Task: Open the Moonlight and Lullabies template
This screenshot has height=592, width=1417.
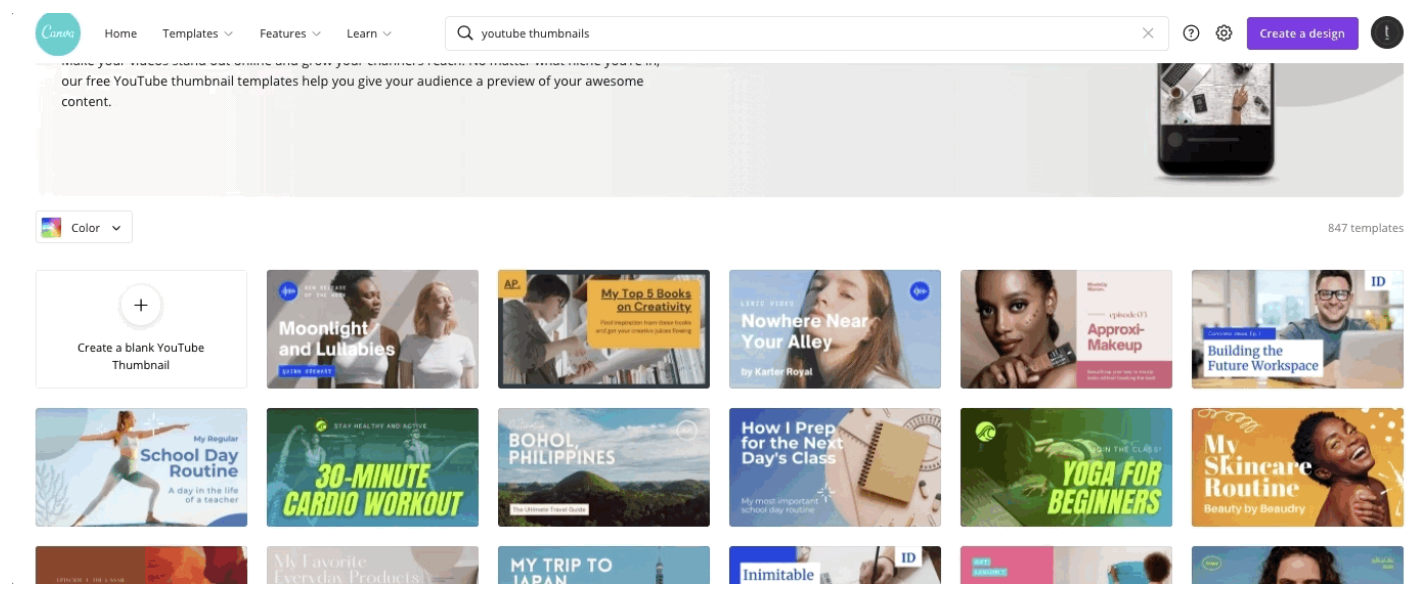Action: [372, 329]
